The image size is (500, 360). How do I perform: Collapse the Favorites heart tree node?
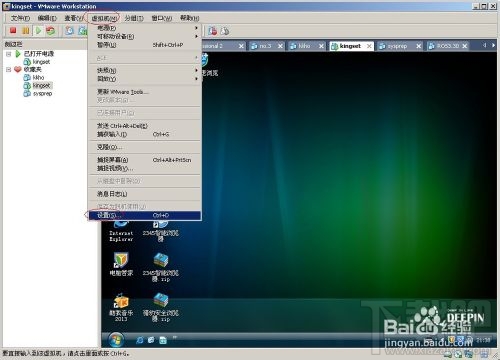click(x=9, y=69)
